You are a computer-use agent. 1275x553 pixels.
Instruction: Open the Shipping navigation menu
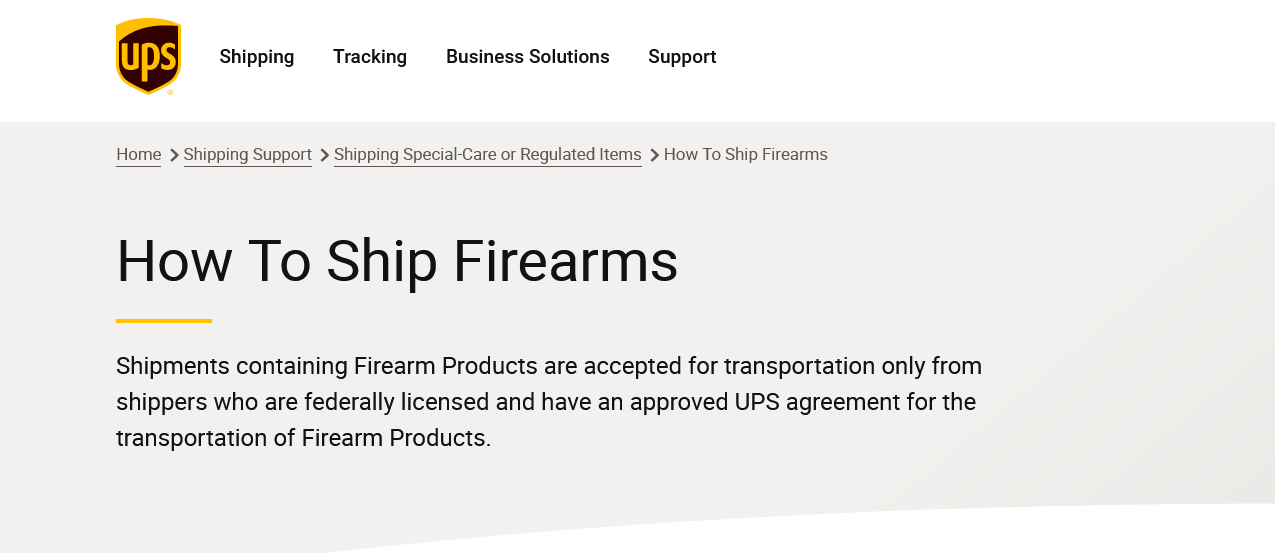(x=257, y=57)
